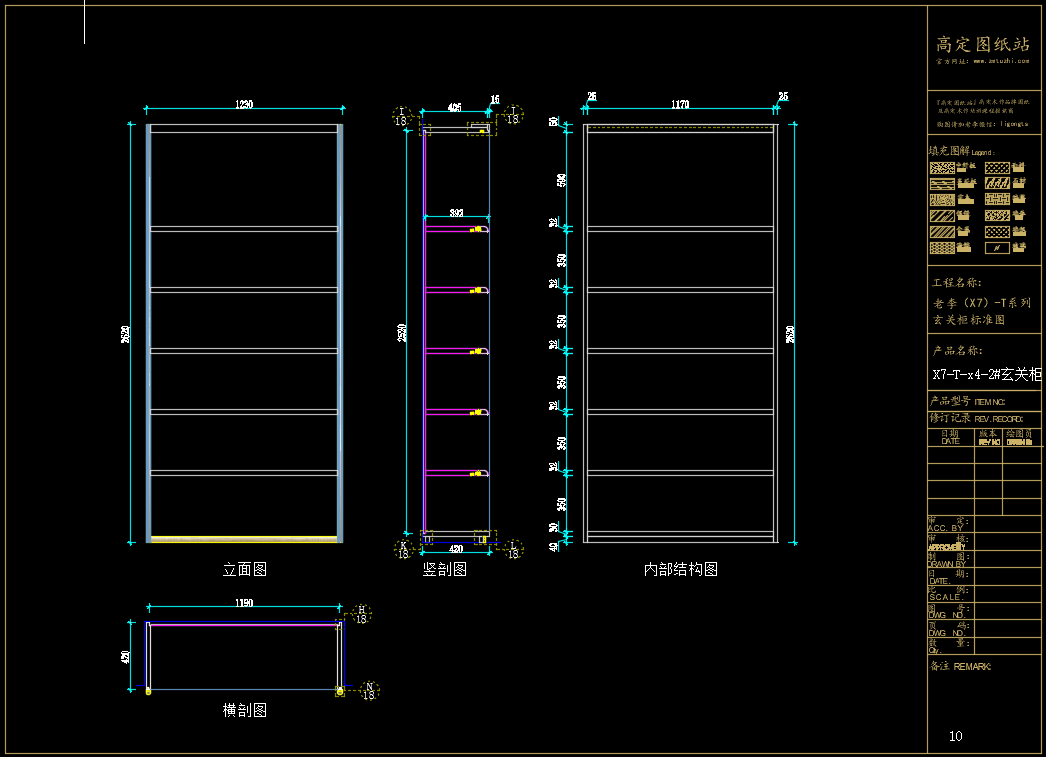Pick the 1170 width dimension text
1046x757 pixels.
(x=680, y=104)
